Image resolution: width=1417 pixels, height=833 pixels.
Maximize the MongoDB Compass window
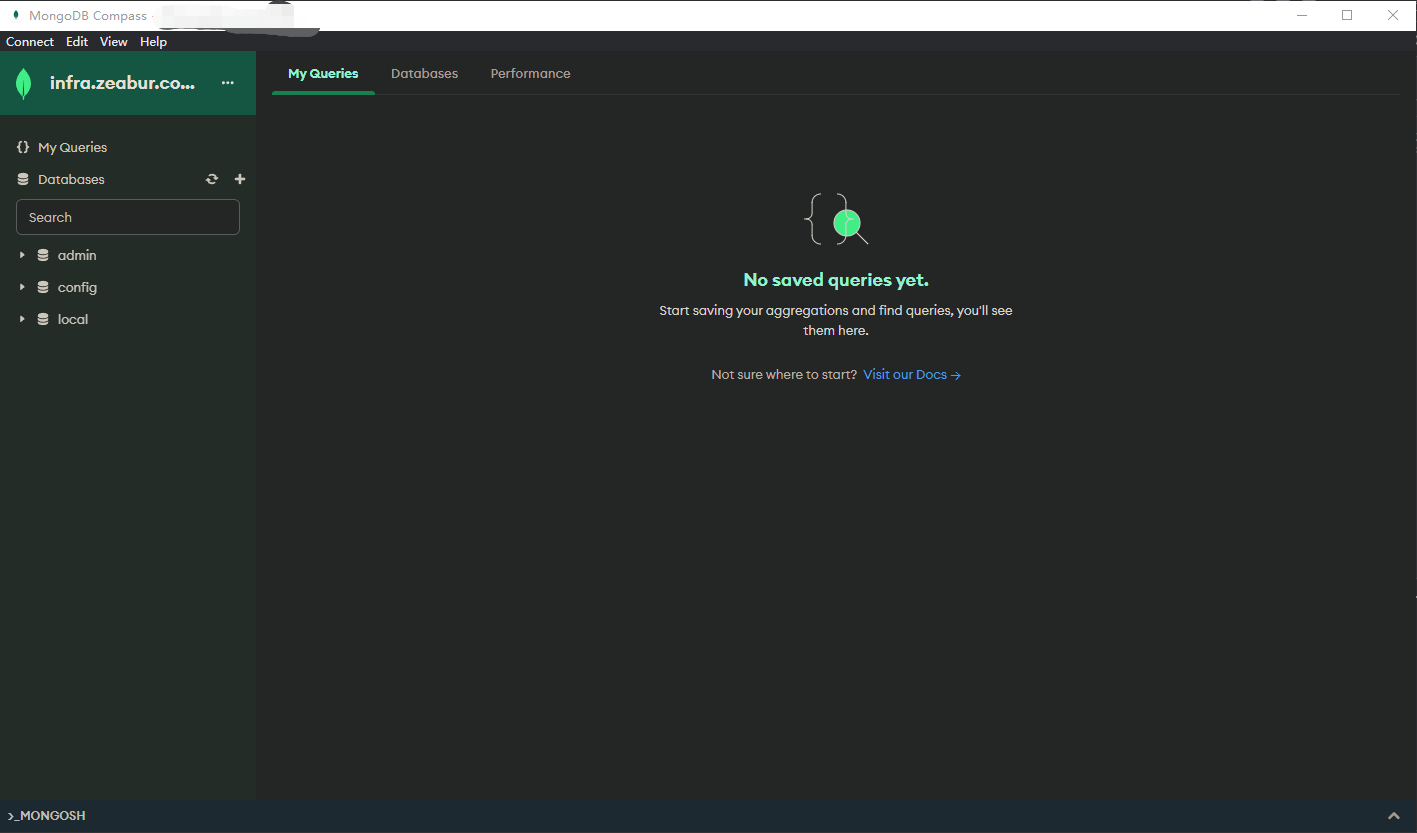tap(1347, 15)
